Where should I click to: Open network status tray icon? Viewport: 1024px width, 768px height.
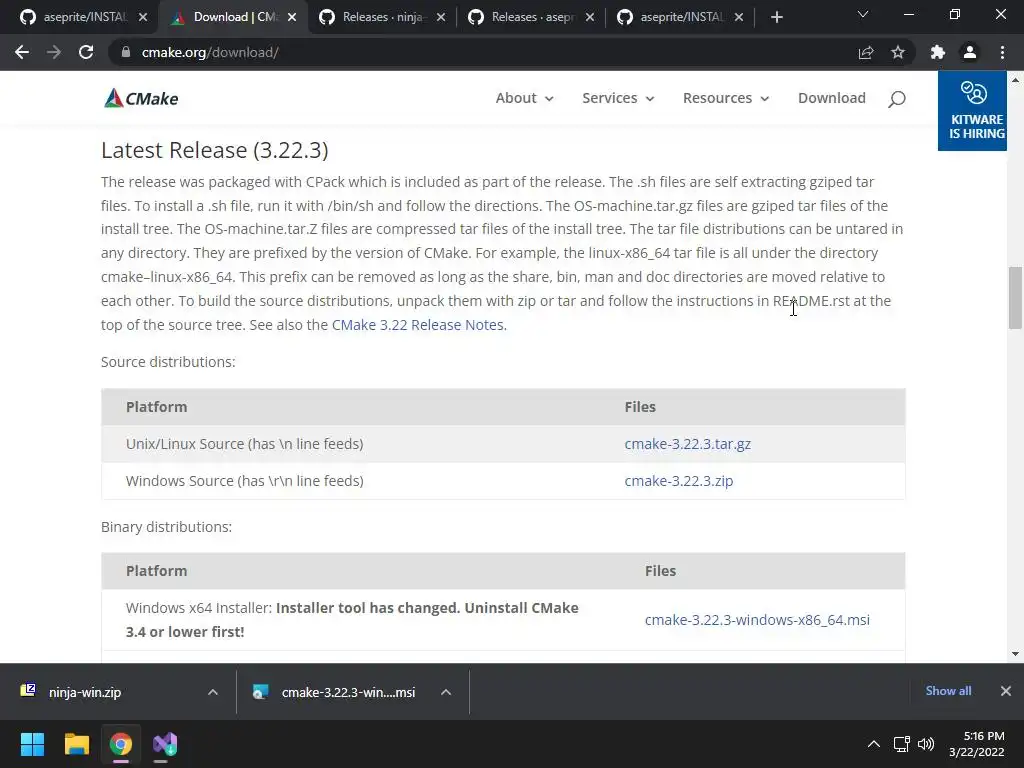click(x=902, y=744)
